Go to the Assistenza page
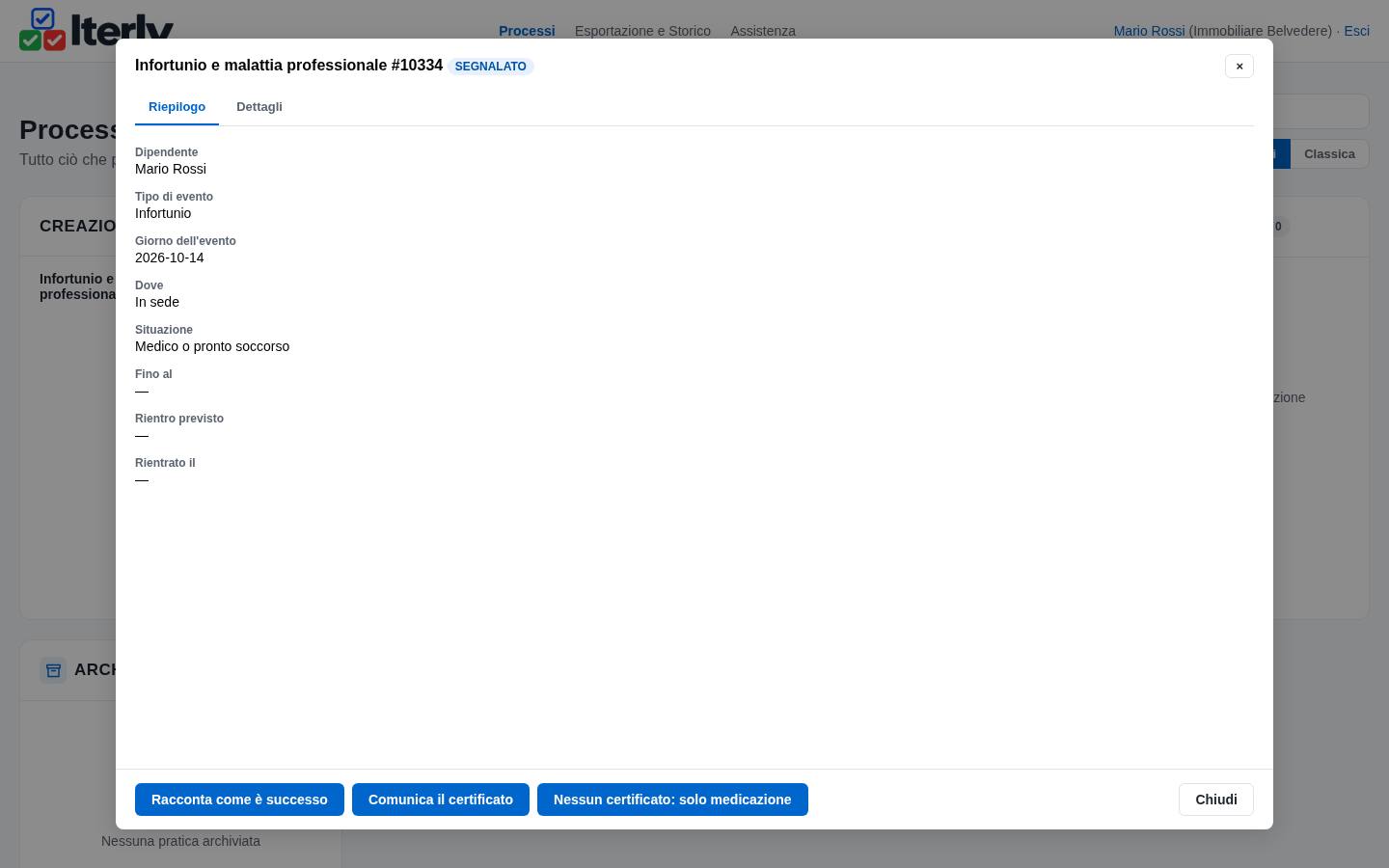 (x=763, y=31)
